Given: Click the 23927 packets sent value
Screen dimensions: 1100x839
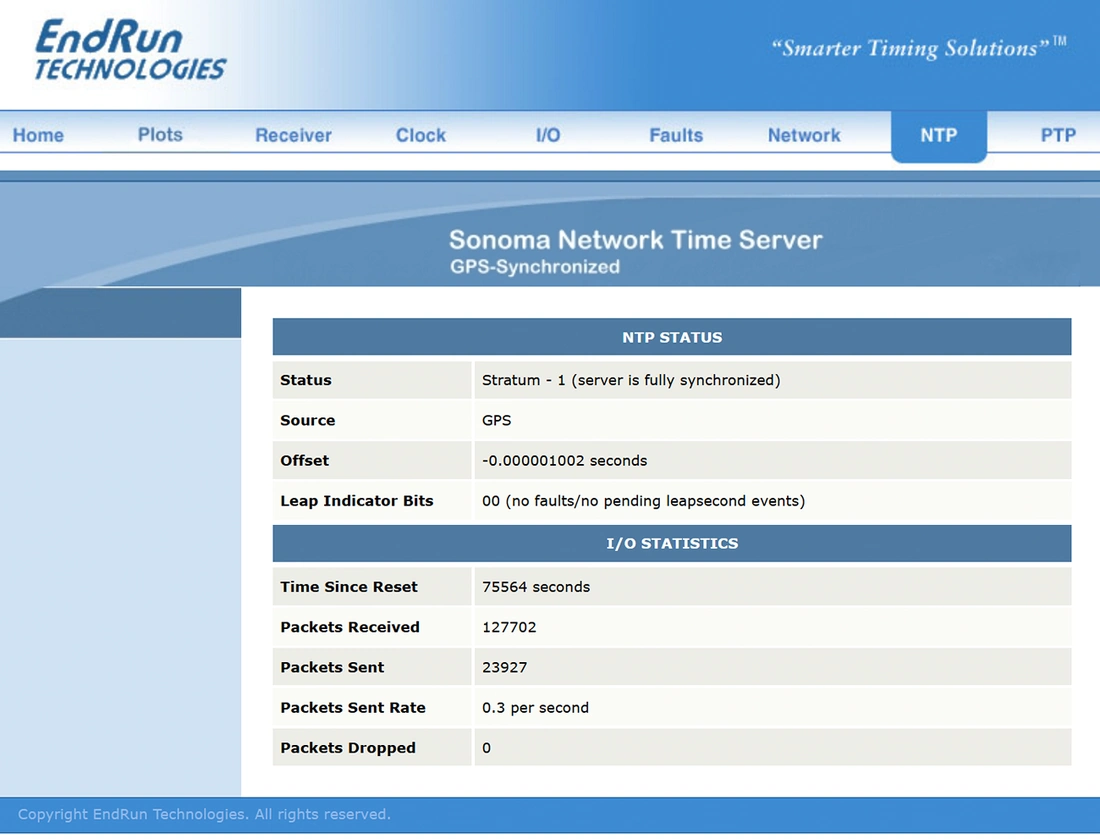Looking at the screenshot, I should [504, 667].
